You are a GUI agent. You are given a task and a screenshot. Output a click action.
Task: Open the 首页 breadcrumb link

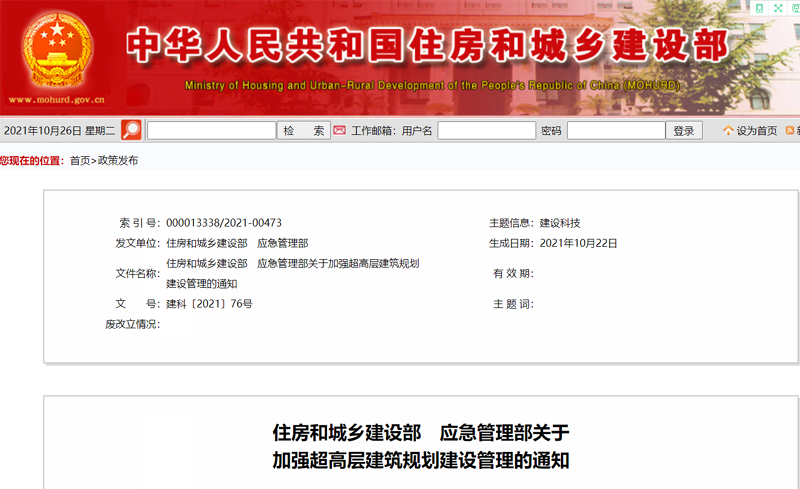[x=79, y=160]
